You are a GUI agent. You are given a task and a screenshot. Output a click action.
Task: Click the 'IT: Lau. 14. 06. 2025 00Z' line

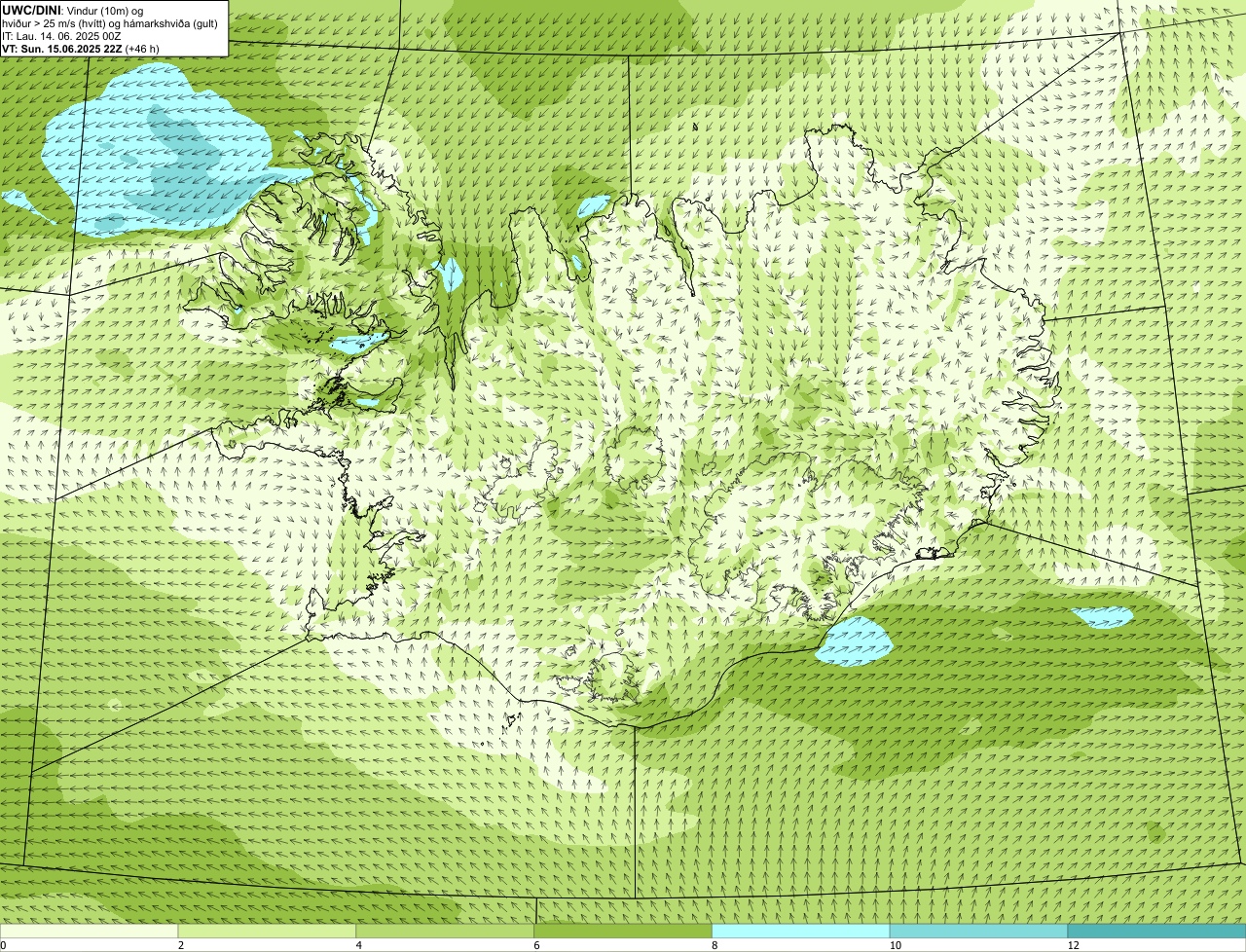61,35
